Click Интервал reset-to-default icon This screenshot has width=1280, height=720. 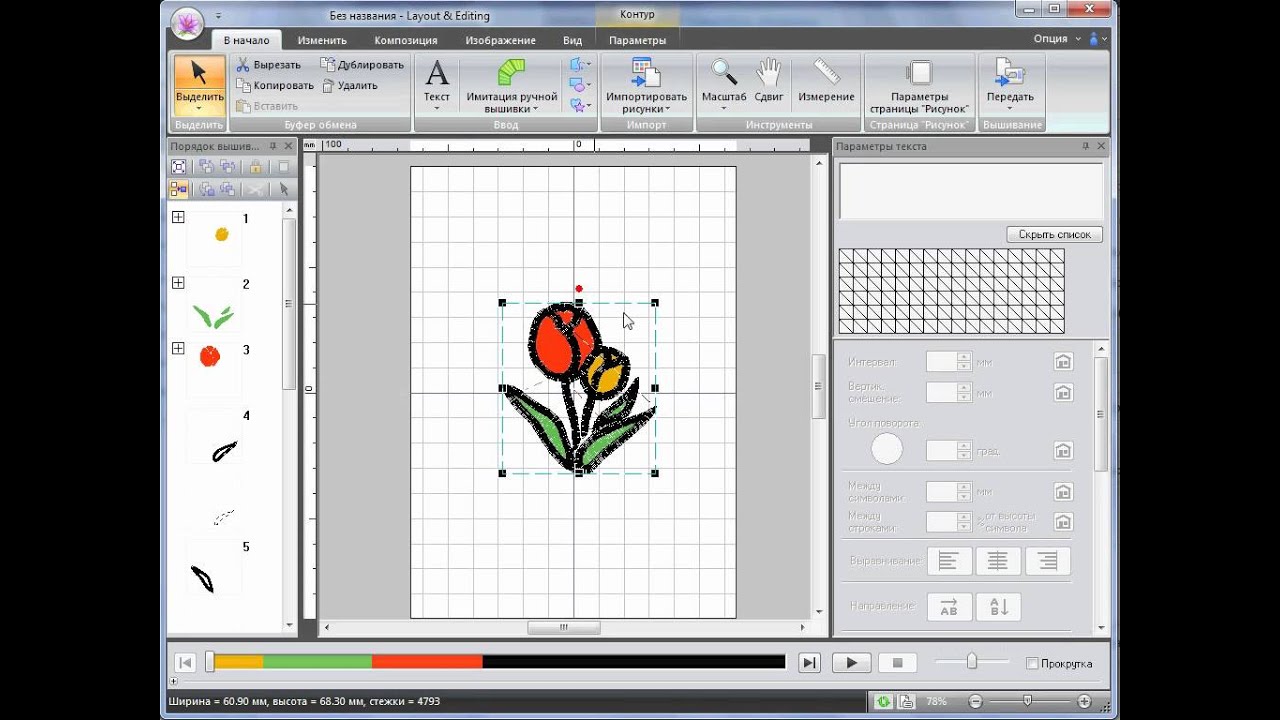click(1063, 362)
